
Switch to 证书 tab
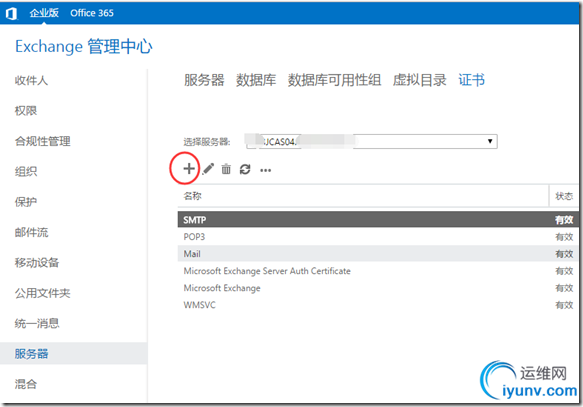pyautogui.click(x=471, y=80)
